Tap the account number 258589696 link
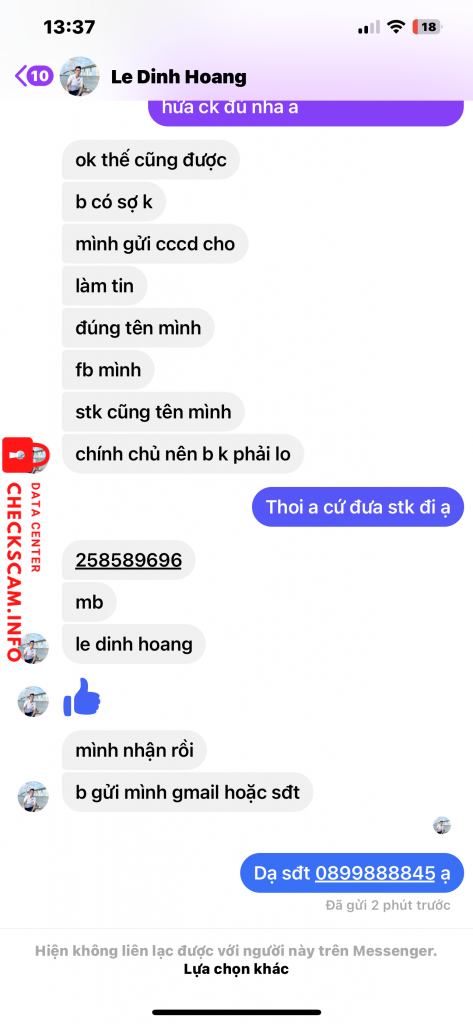473x1024 pixels. (129, 560)
